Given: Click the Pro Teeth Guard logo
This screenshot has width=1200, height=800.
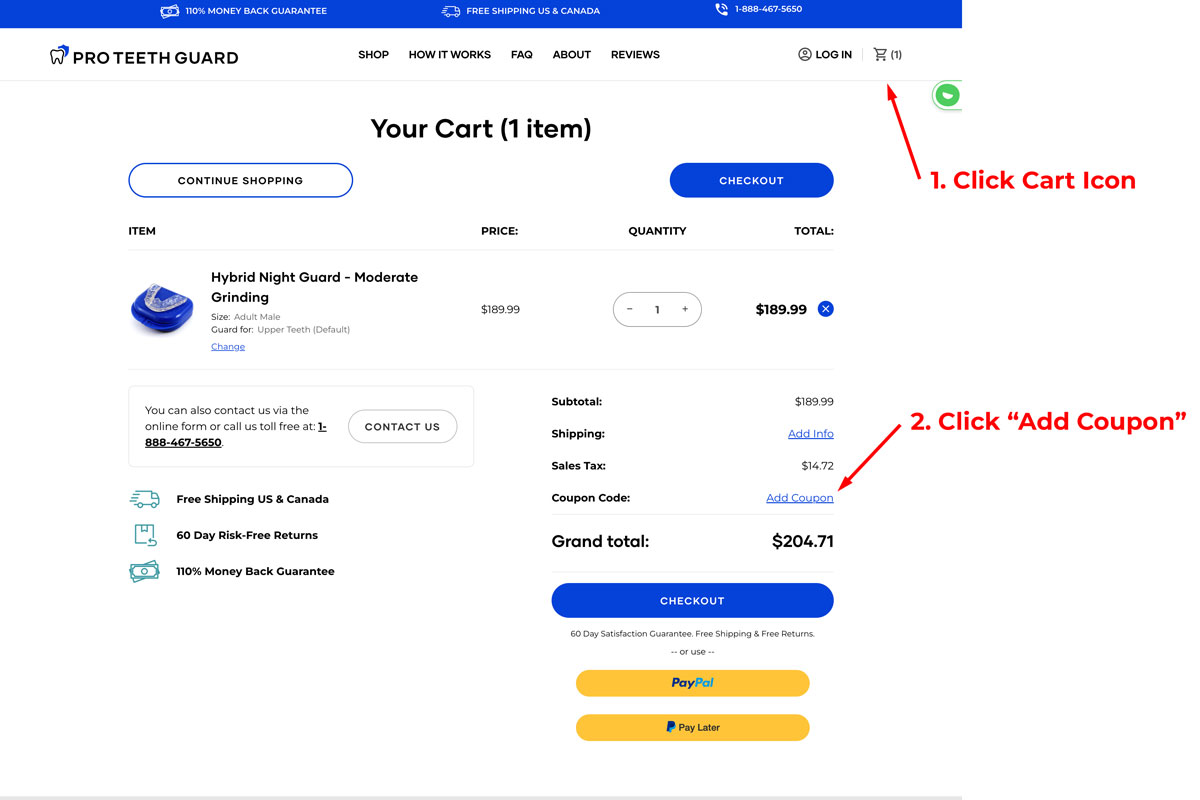Looking at the screenshot, I should 144,56.
